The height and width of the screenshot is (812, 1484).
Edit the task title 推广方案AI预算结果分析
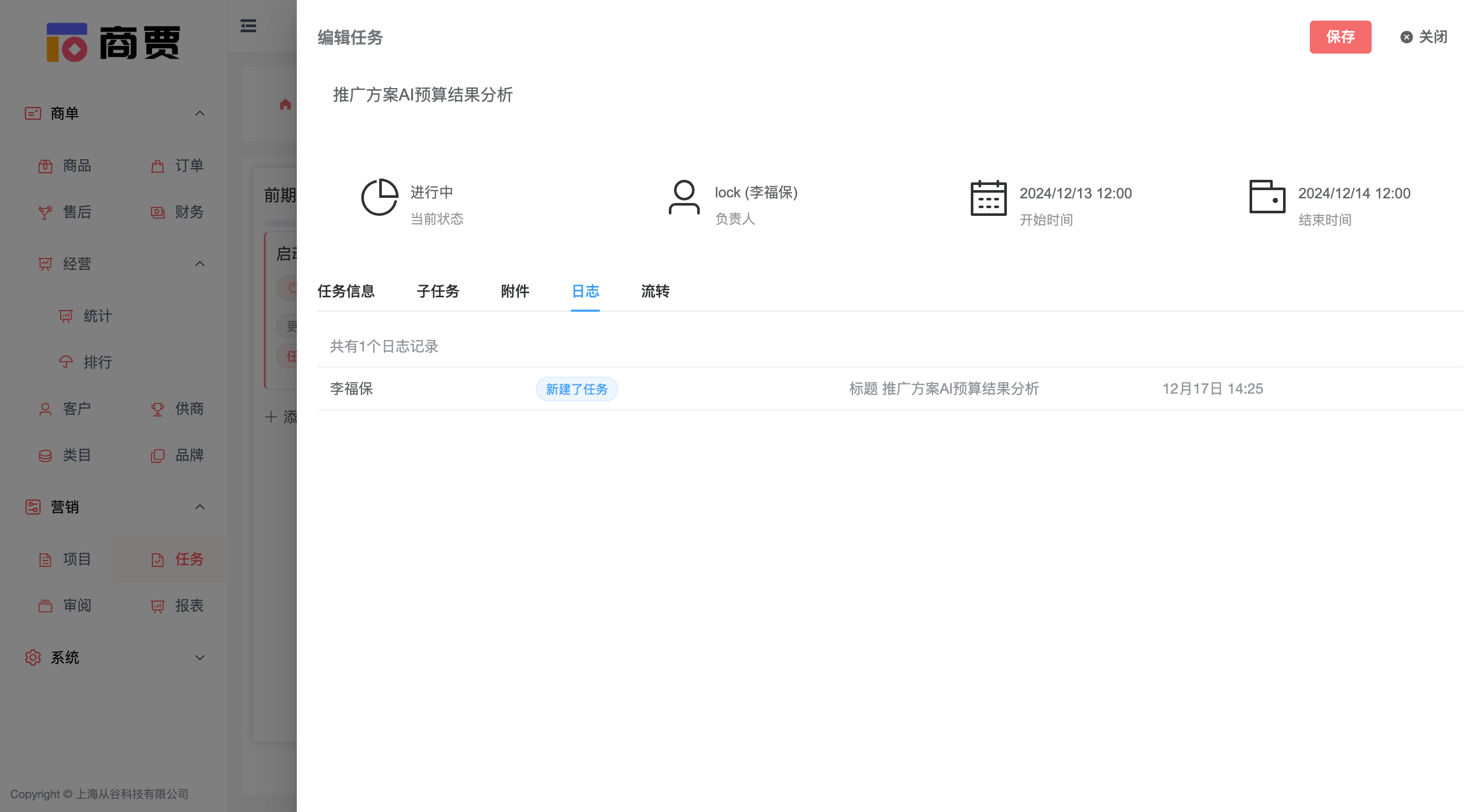(x=425, y=95)
